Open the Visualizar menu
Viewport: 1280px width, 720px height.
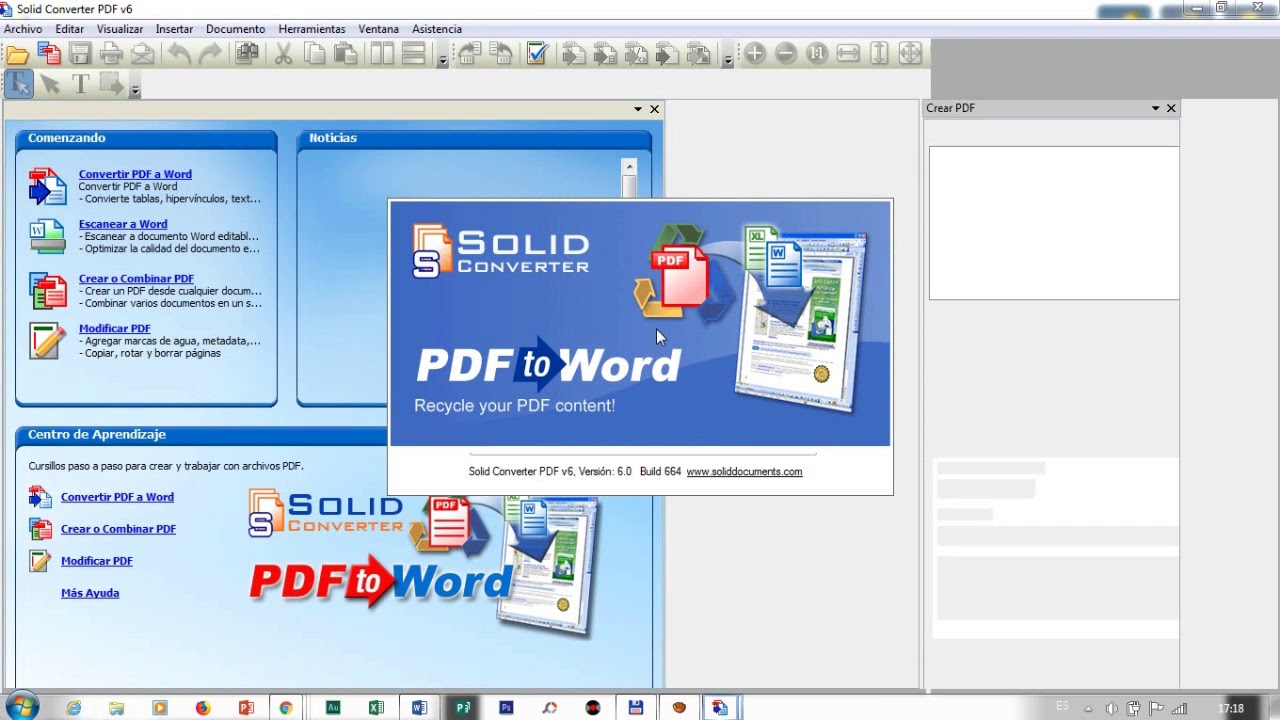(120, 29)
